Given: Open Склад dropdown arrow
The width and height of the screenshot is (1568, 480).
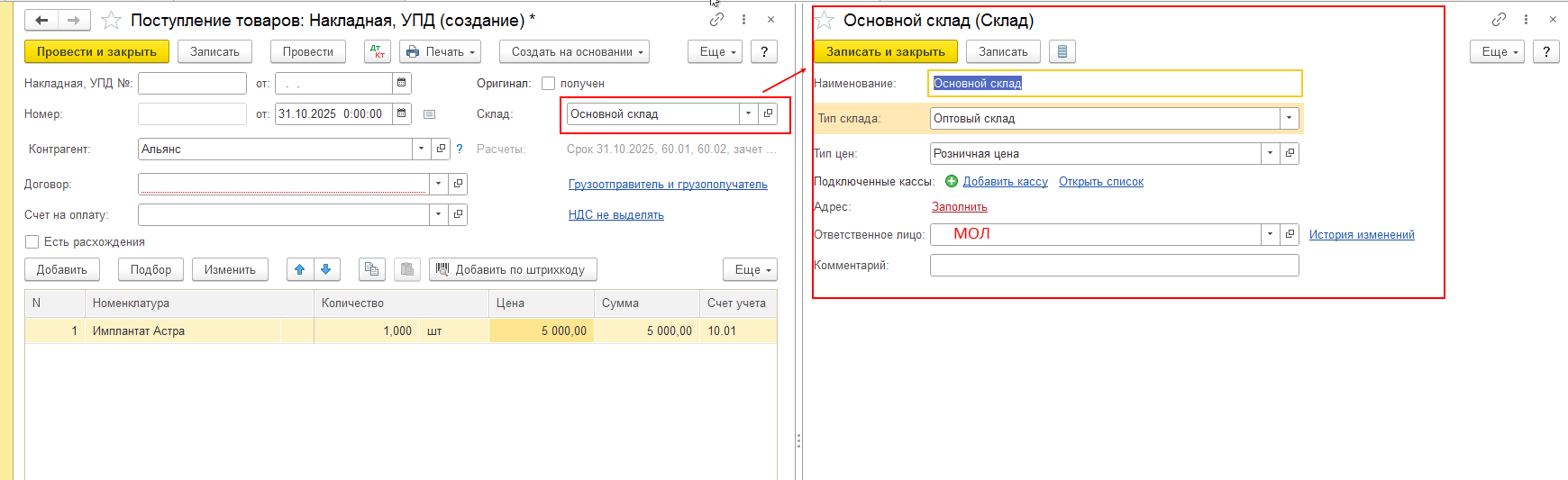Looking at the screenshot, I should pos(748,113).
